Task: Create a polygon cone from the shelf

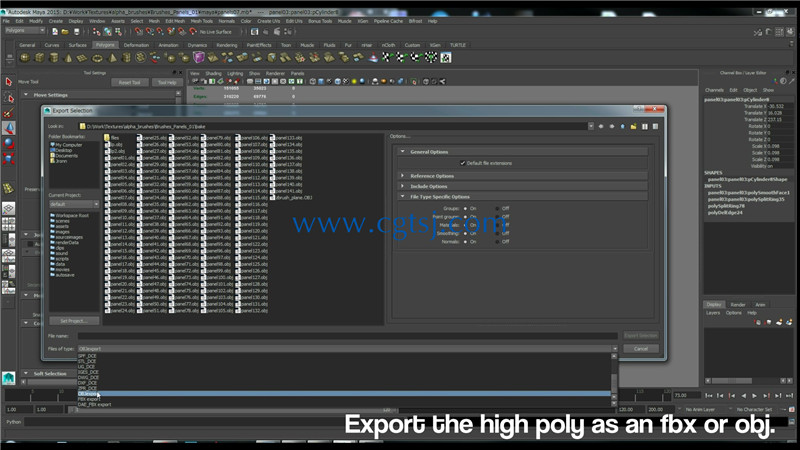Action: pos(68,58)
